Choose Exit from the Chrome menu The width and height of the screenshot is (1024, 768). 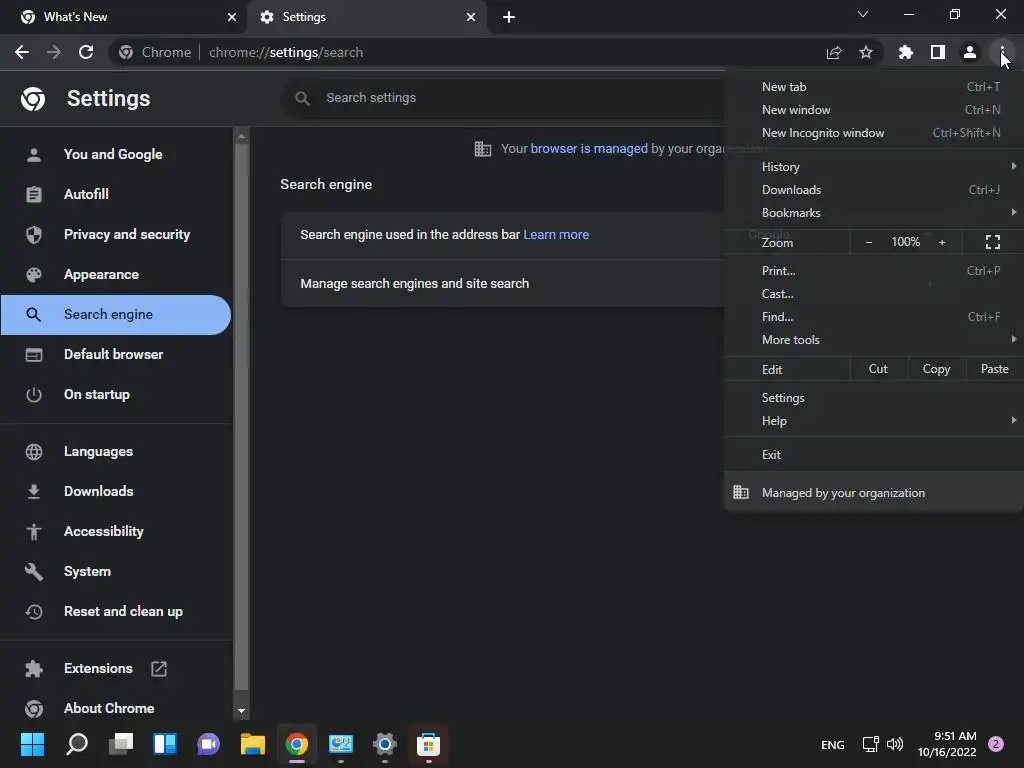pos(874,455)
